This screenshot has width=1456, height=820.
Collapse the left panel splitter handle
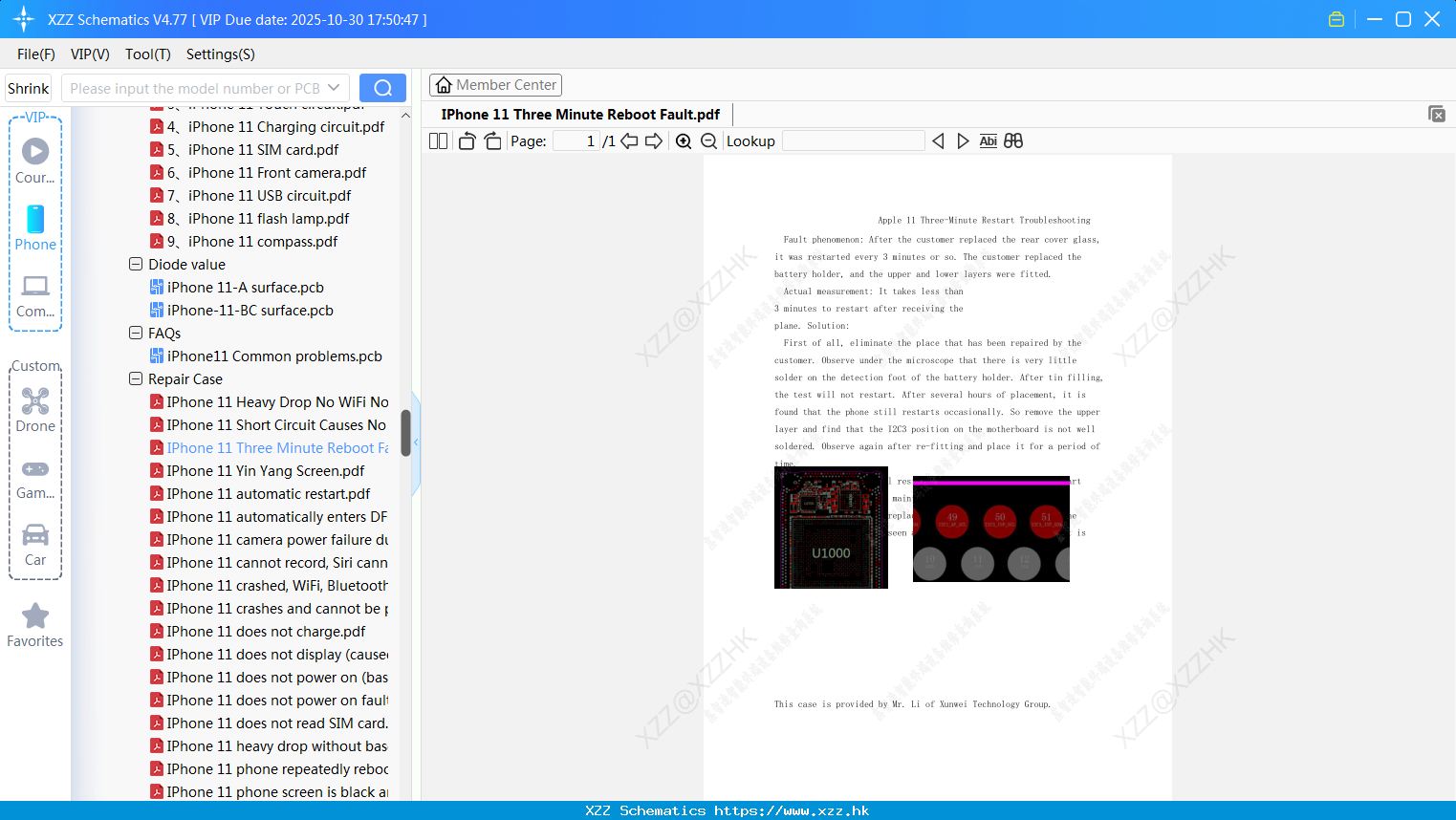pos(416,442)
